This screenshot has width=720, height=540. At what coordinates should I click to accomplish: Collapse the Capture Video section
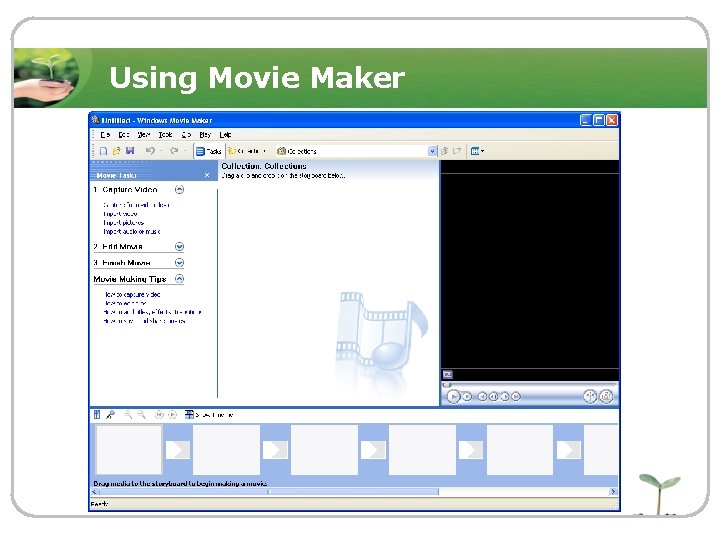point(180,190)
